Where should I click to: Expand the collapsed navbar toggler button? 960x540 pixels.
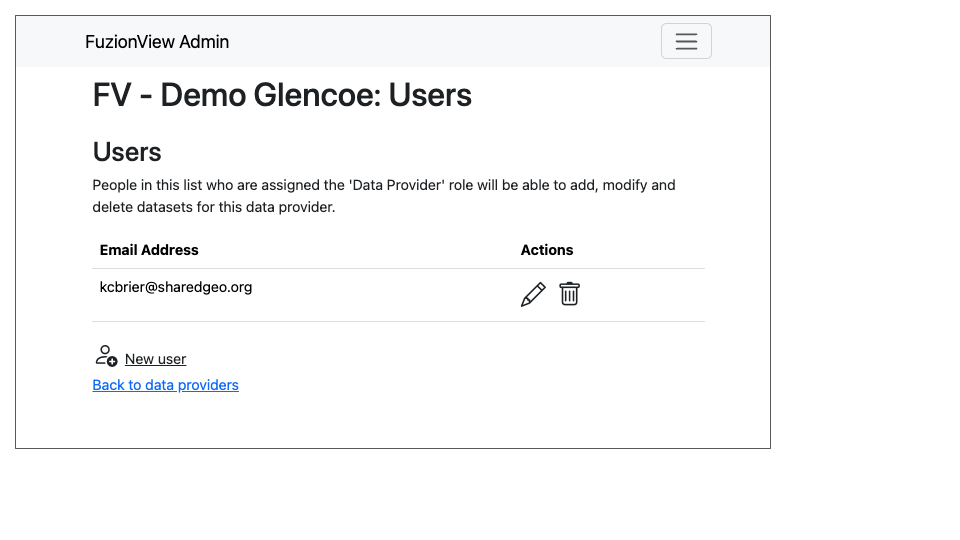tap(686, 41)
